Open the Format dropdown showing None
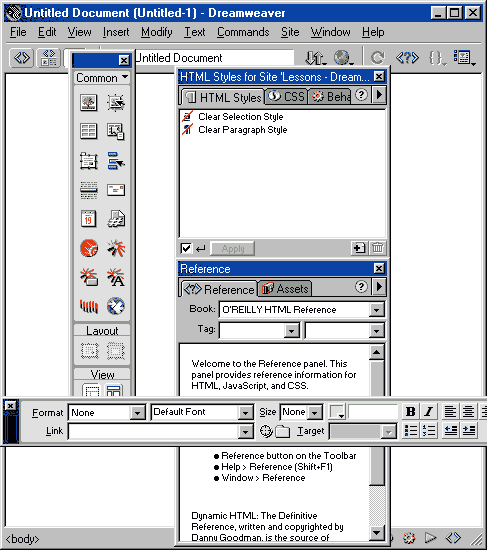This screenshot has height=550, width=487. (107, 412)
